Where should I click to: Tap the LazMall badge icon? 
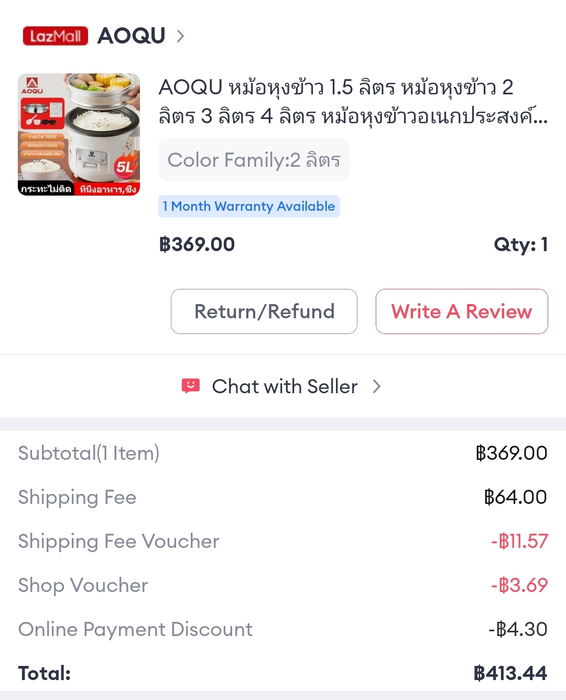[55, 36]
